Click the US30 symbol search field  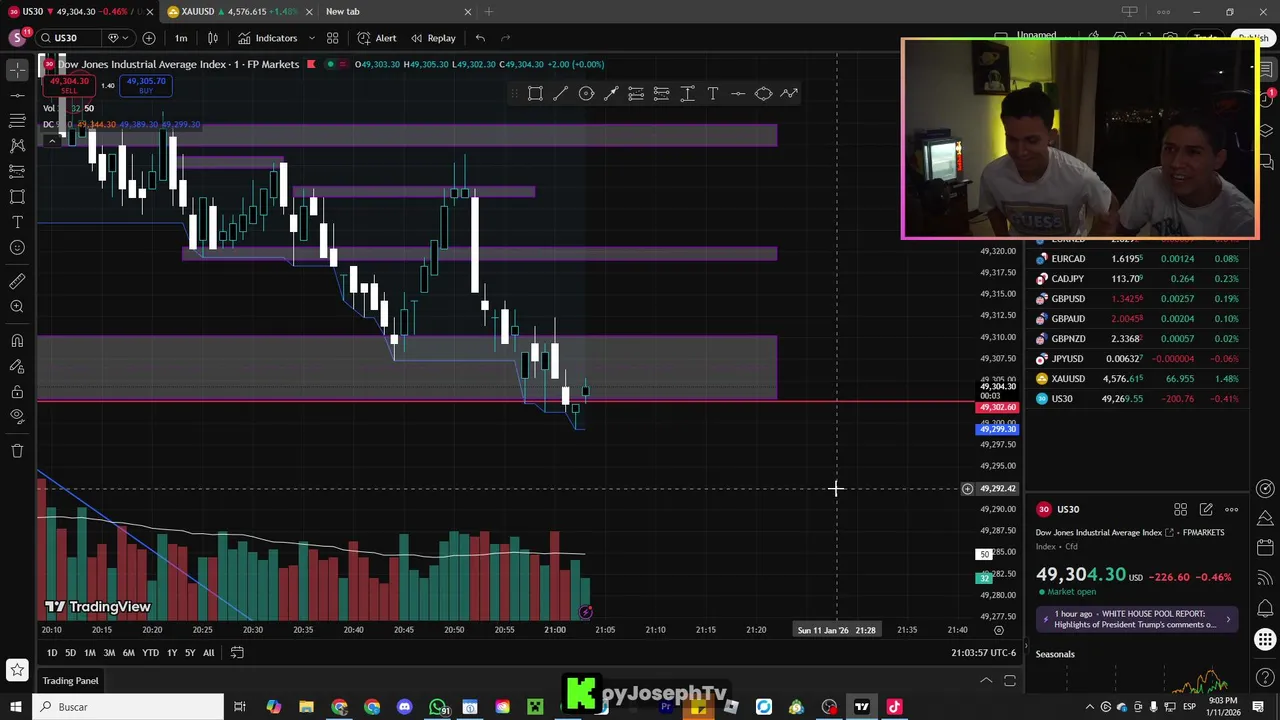(68, 38)
